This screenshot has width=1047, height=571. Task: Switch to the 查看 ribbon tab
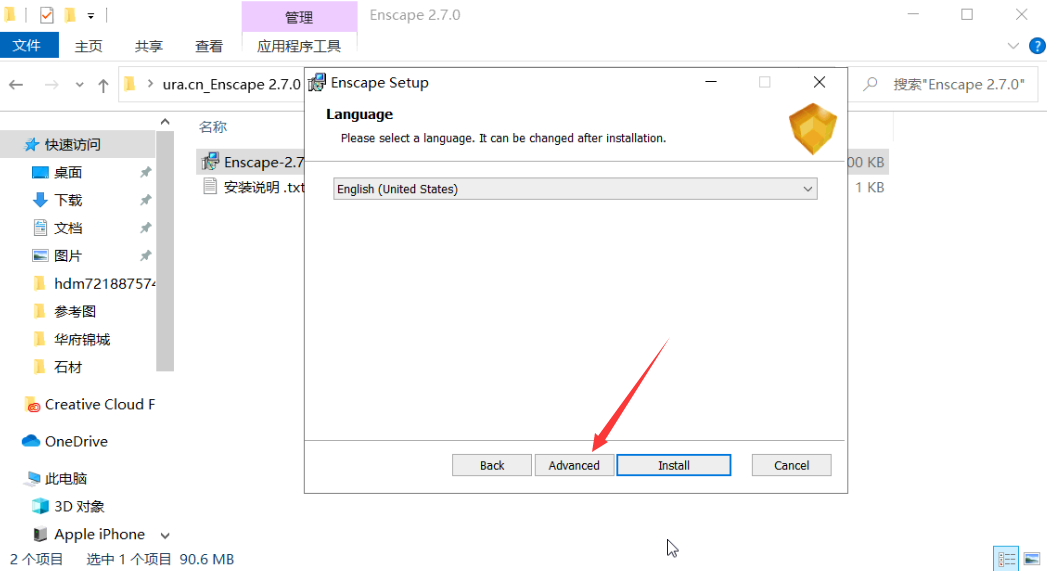[x=208, y=46]
